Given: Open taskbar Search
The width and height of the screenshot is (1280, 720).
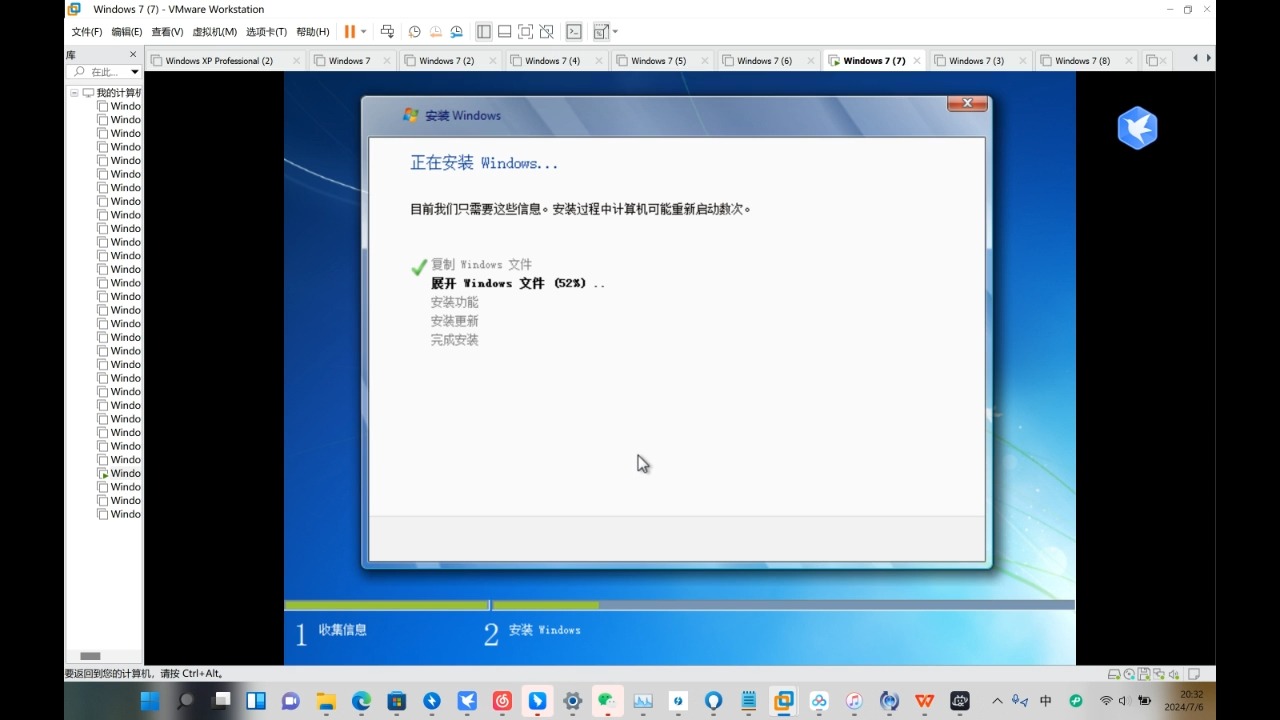Looking at the screenshot, I should coord(186,701).
